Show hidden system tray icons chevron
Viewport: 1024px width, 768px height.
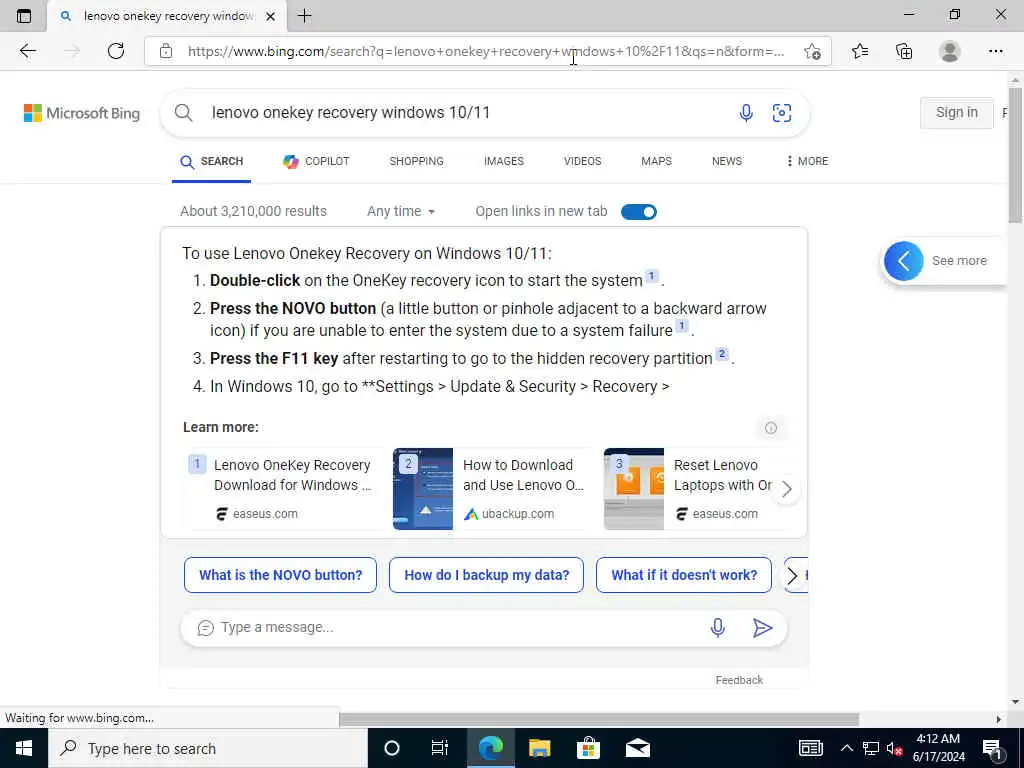(x=846, y=749)
